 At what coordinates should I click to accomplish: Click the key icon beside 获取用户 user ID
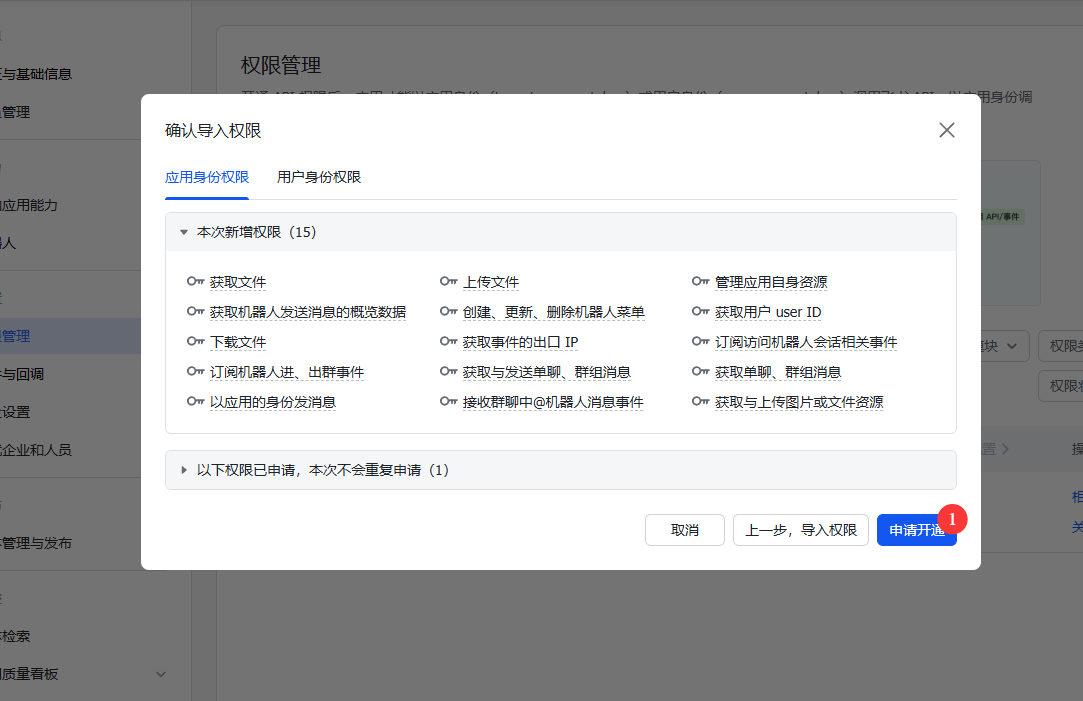[x=701, y=312]
